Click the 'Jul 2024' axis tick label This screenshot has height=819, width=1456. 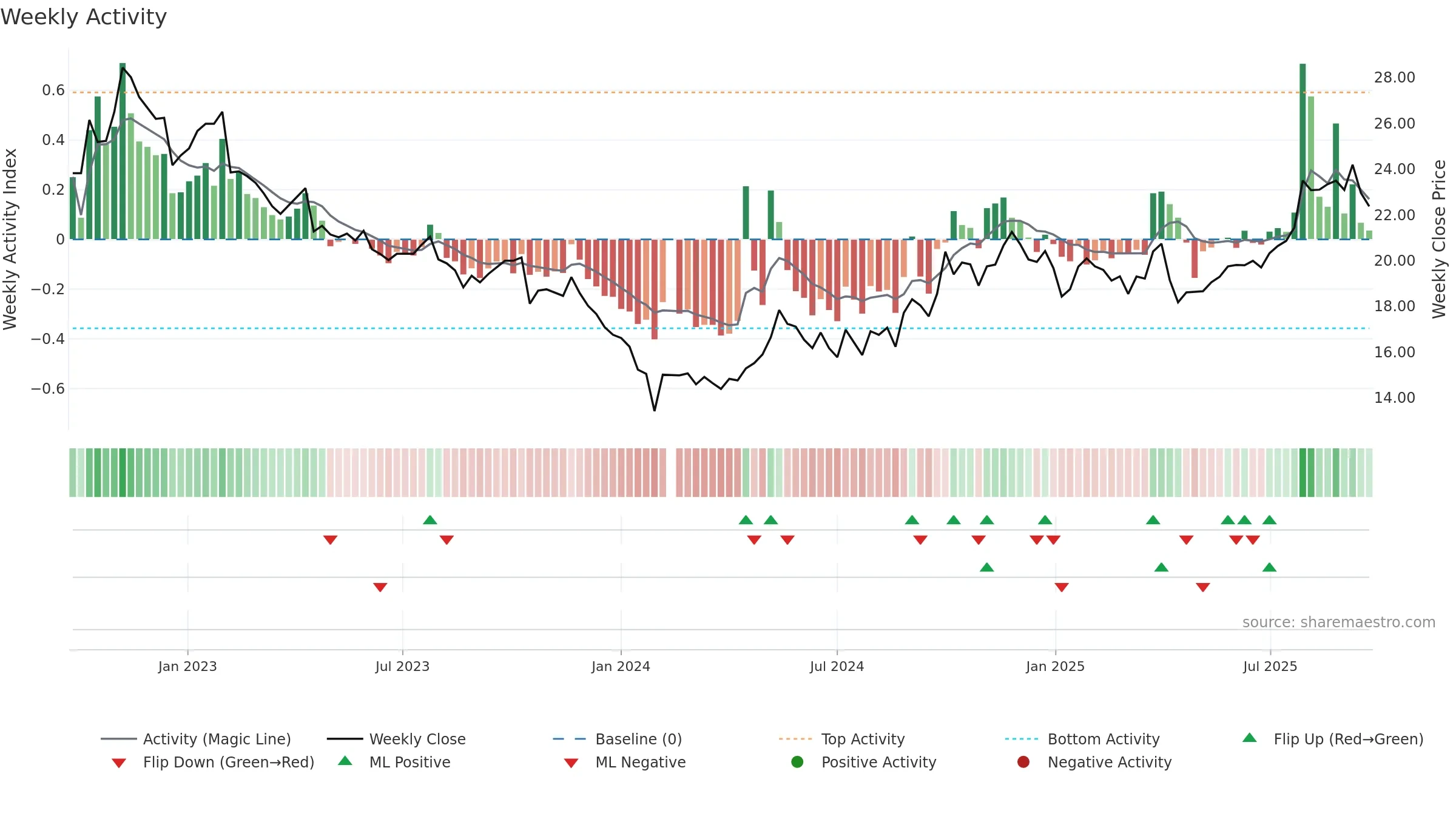(837, 666)
